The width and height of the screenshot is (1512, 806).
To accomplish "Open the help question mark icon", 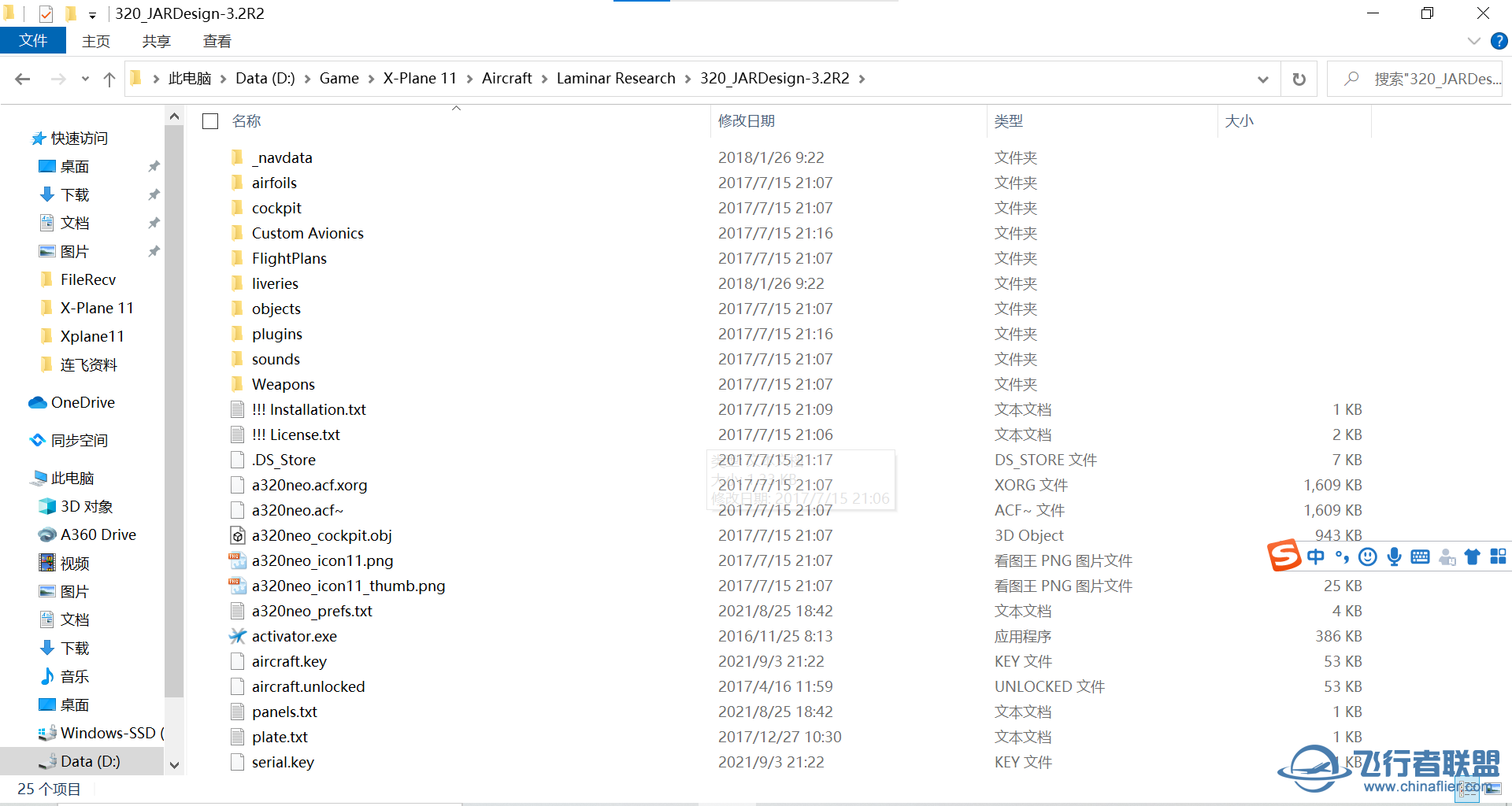I will (1499, 41).
